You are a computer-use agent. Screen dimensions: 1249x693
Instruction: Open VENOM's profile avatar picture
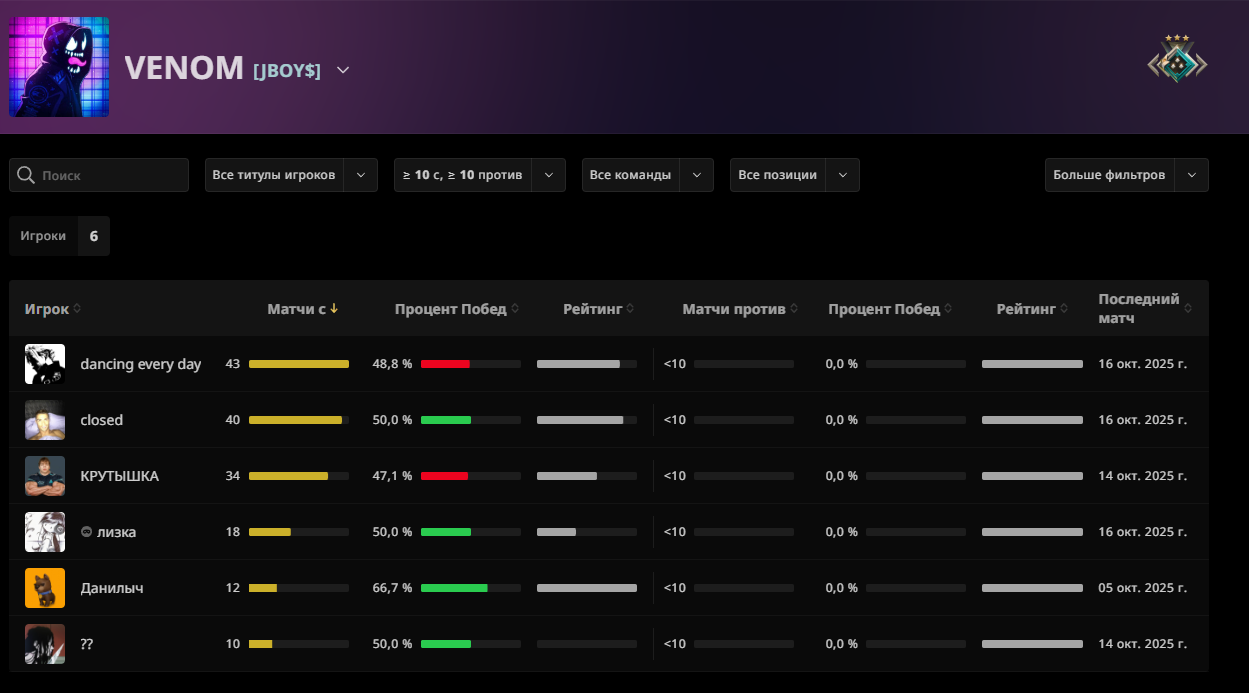click(59, 67)
